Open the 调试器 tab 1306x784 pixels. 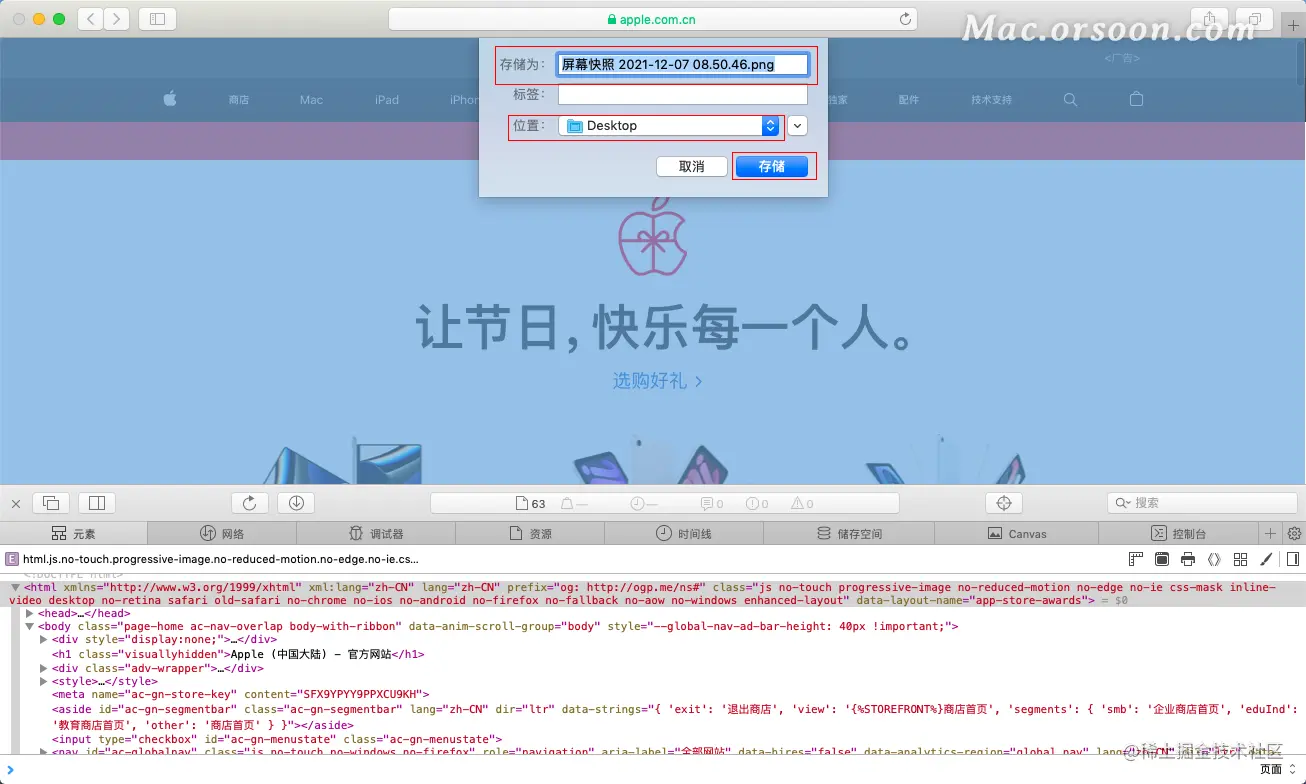pos(376,534)
